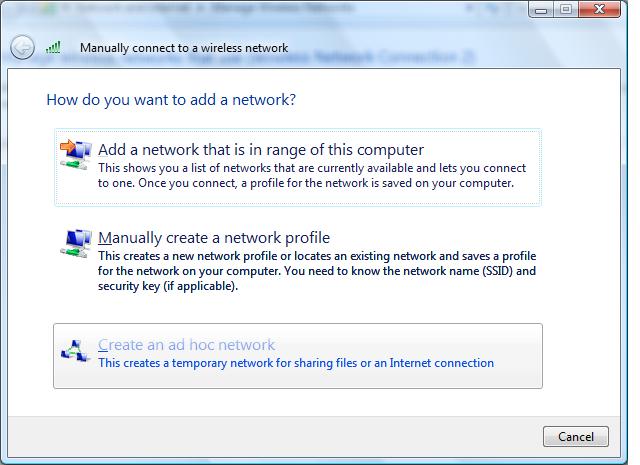
Task: Maximize the wizard window
Action: click(x=566, y=10)
